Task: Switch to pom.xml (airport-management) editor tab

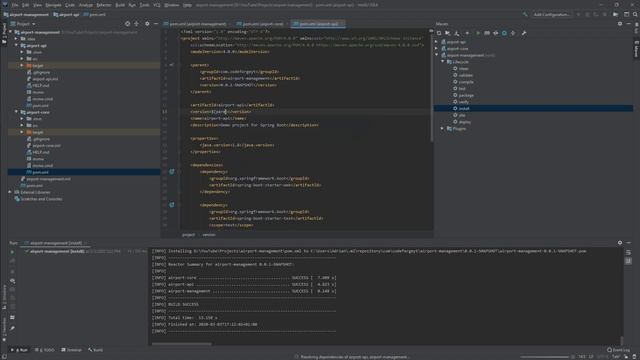Action: tap(195, 24)
